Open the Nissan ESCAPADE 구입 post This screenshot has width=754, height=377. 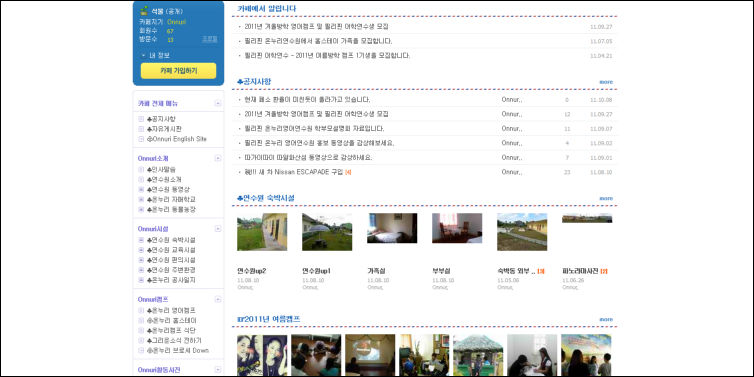coord(294,172)
